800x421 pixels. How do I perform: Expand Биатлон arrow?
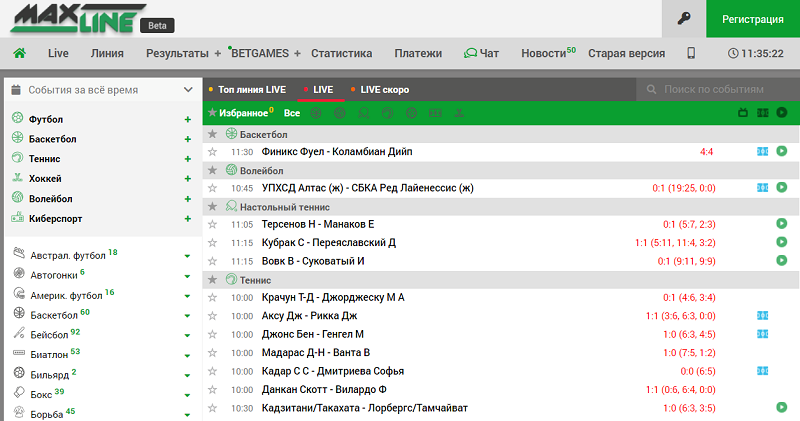[x=187, y=356]
